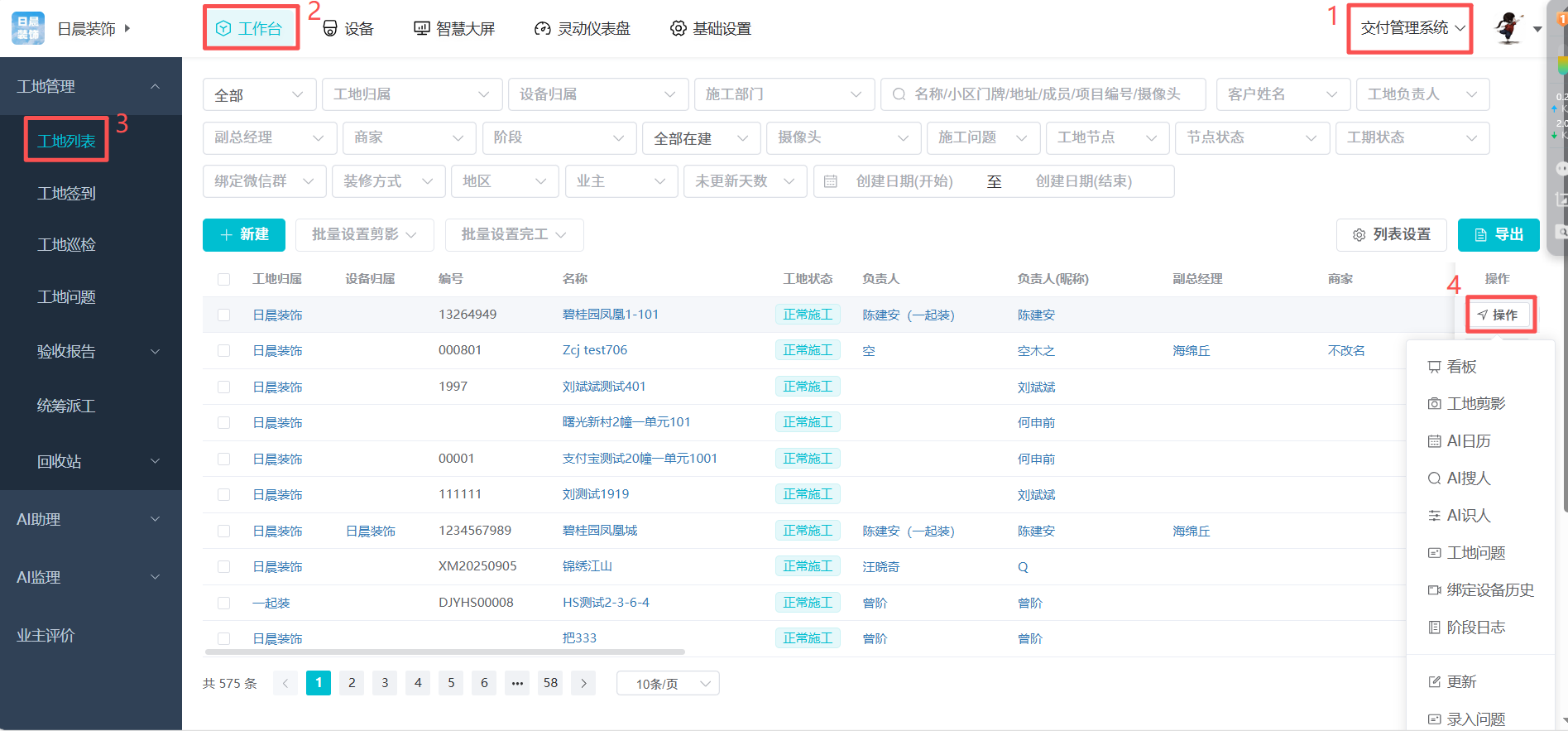Image resolution: width=1568 pixels, height=731 pixels.
Task: Click the 导出 export button
Action: point(1498,235)
